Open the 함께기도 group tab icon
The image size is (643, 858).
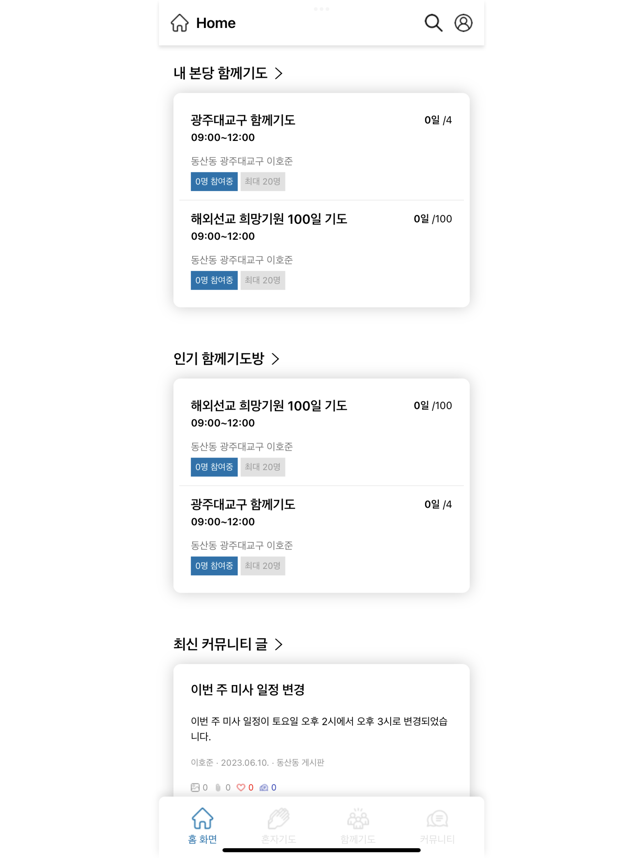tap(358, 819)
